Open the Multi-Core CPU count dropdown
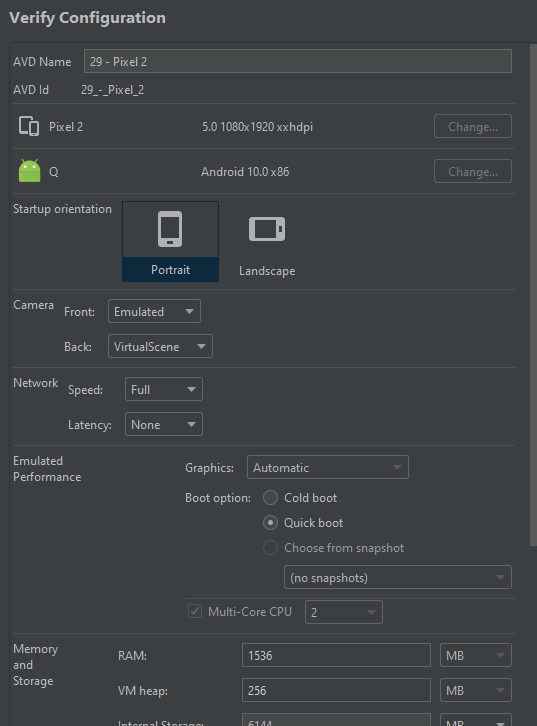 344,612
